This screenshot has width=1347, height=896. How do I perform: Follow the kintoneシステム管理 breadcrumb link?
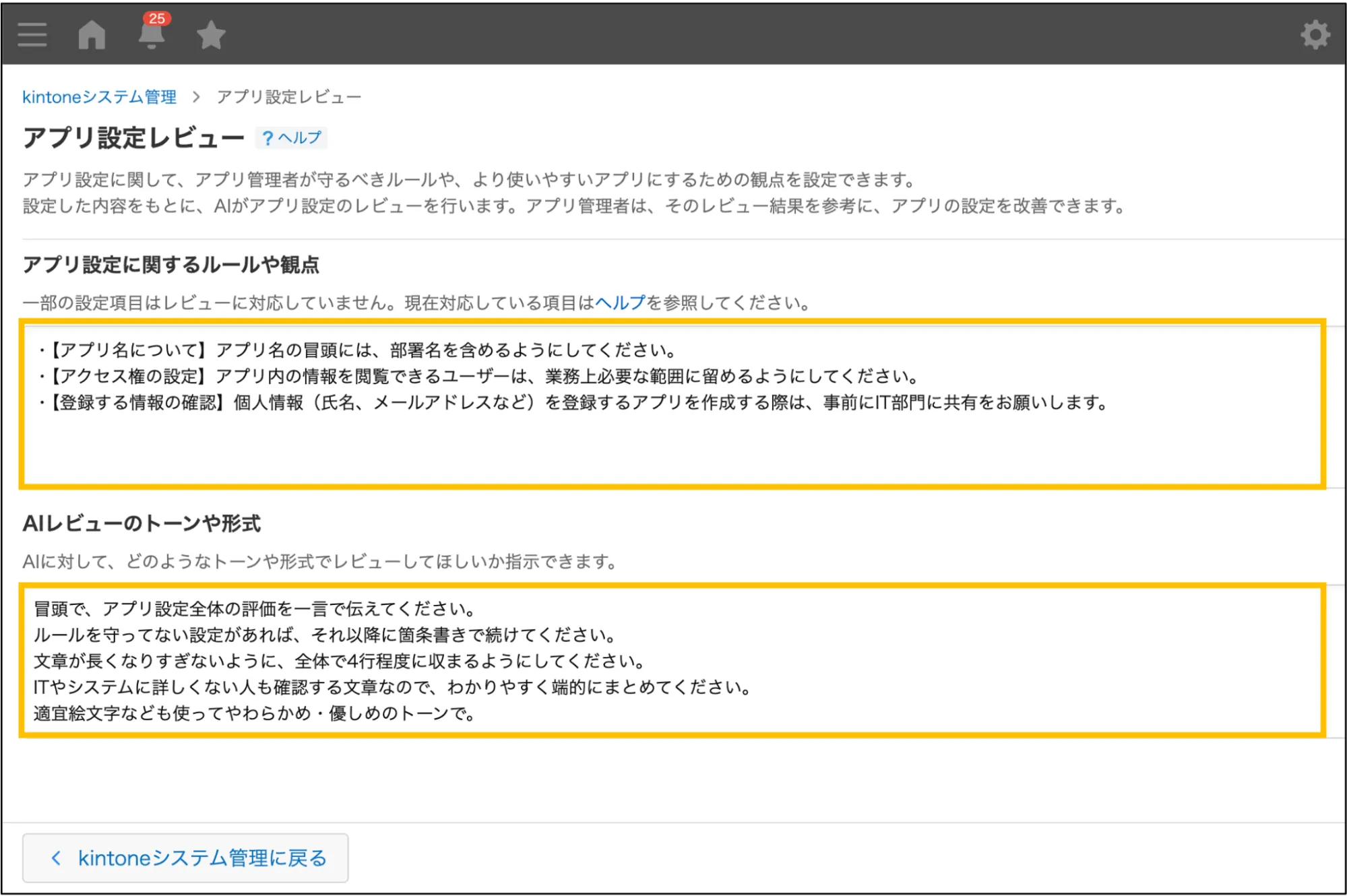(x=98, y=96)
